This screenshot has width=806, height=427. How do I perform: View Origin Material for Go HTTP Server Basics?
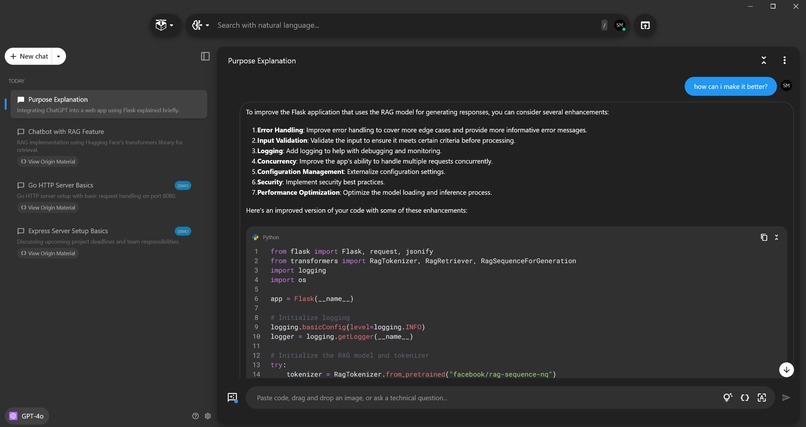point(48,208)
